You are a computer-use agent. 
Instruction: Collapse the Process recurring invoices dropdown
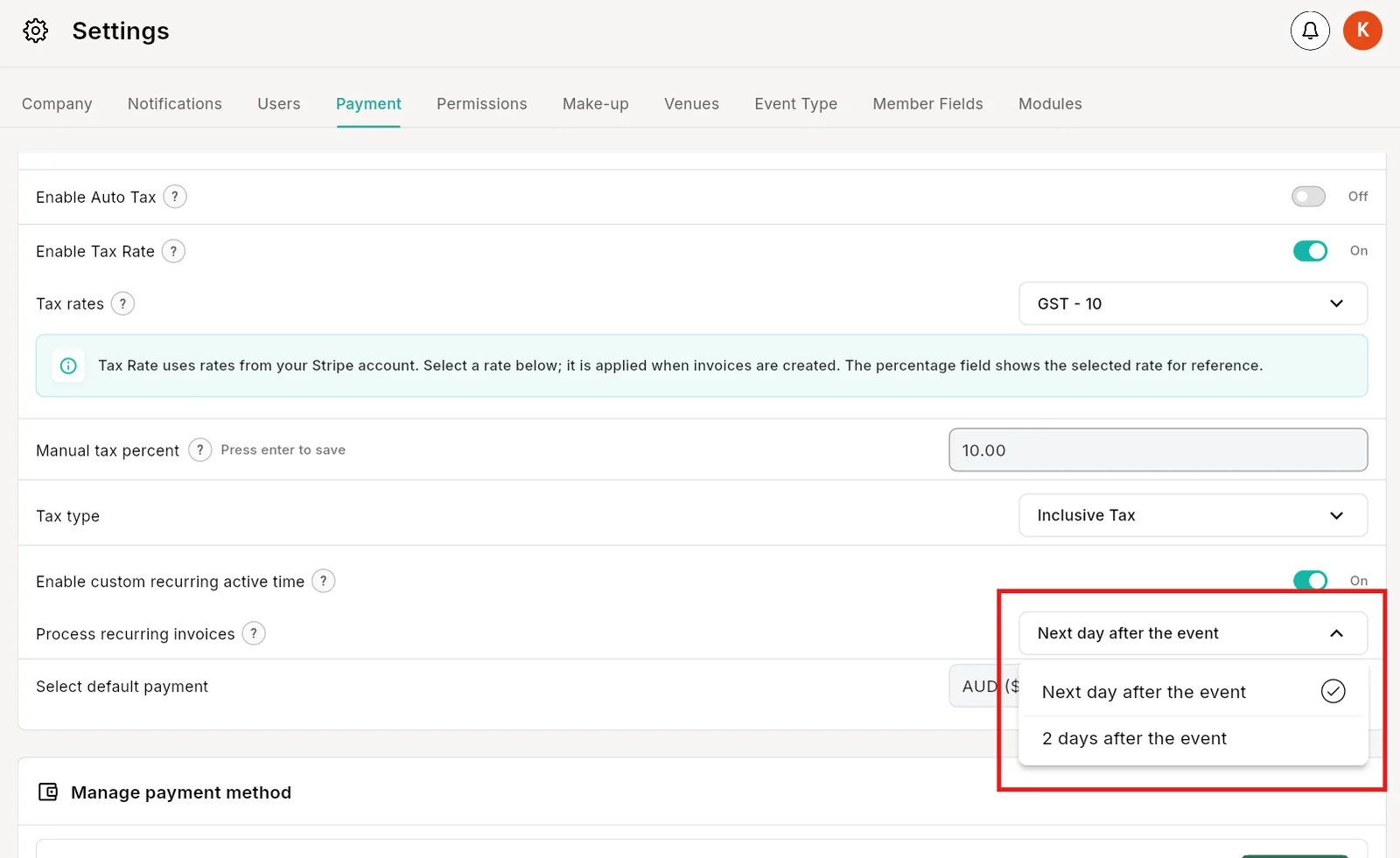1193,633
